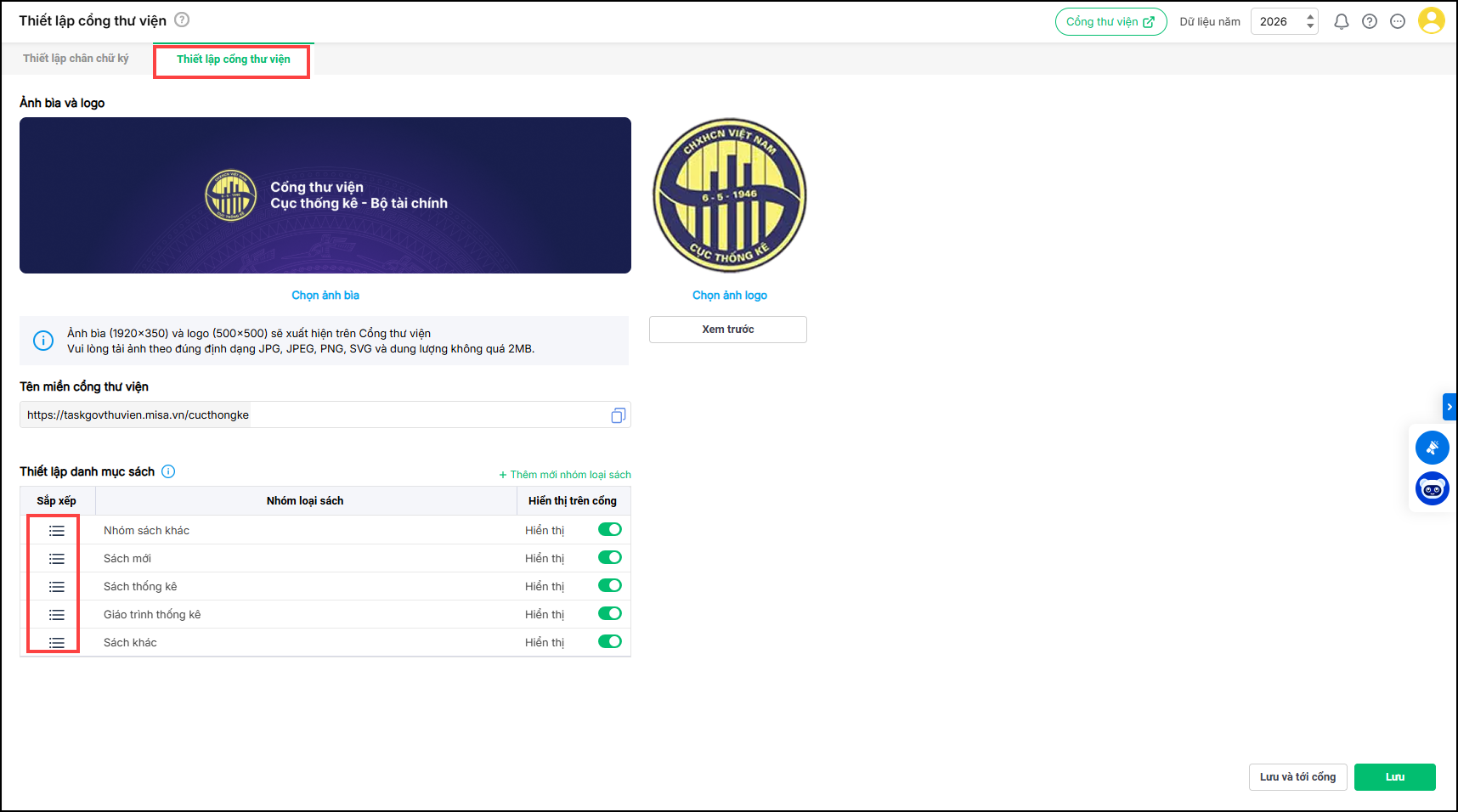Open the Cổng thư viện external link button
1458x812 pixels.
tap(1110, 22)
